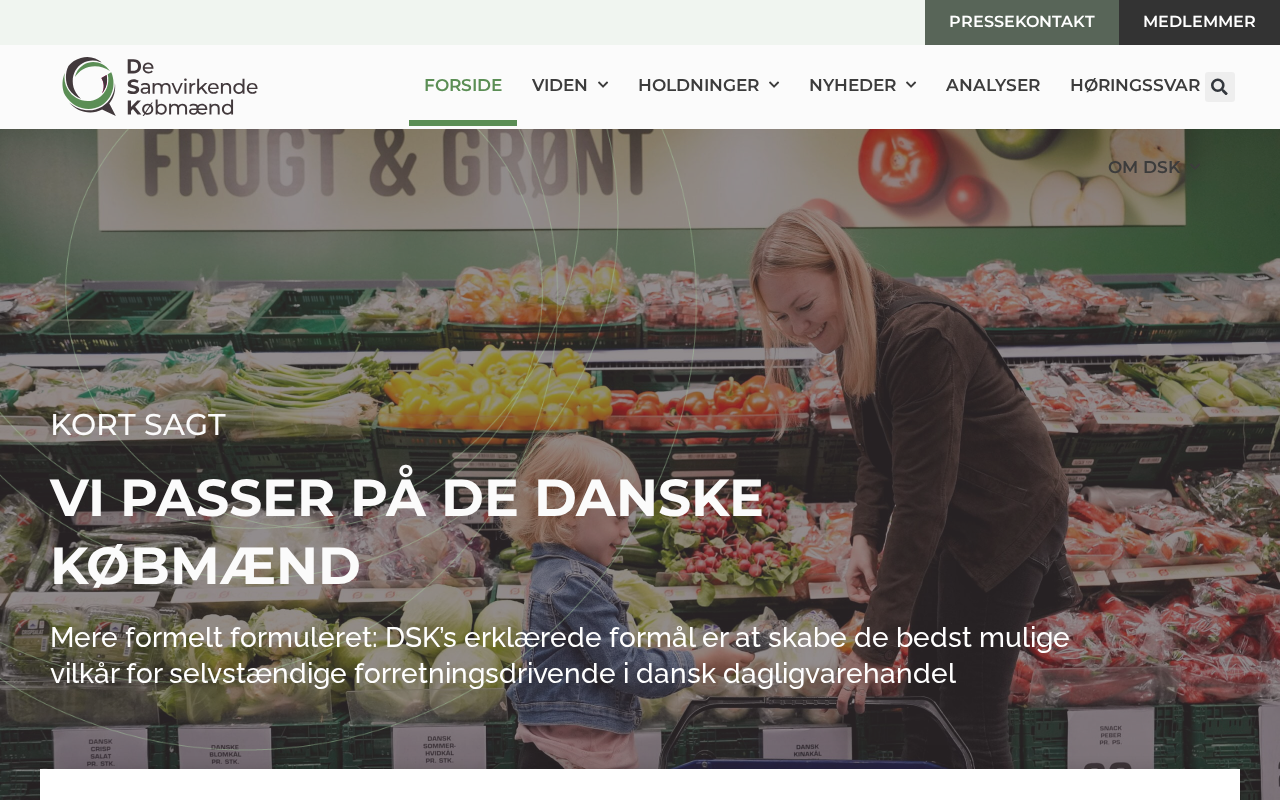Image resolution: width=1280 pixels, height=800 pixels.
Task: Click the 'Mere formelt formuleret' paragraph text
Action: click(x=560, y=655)
